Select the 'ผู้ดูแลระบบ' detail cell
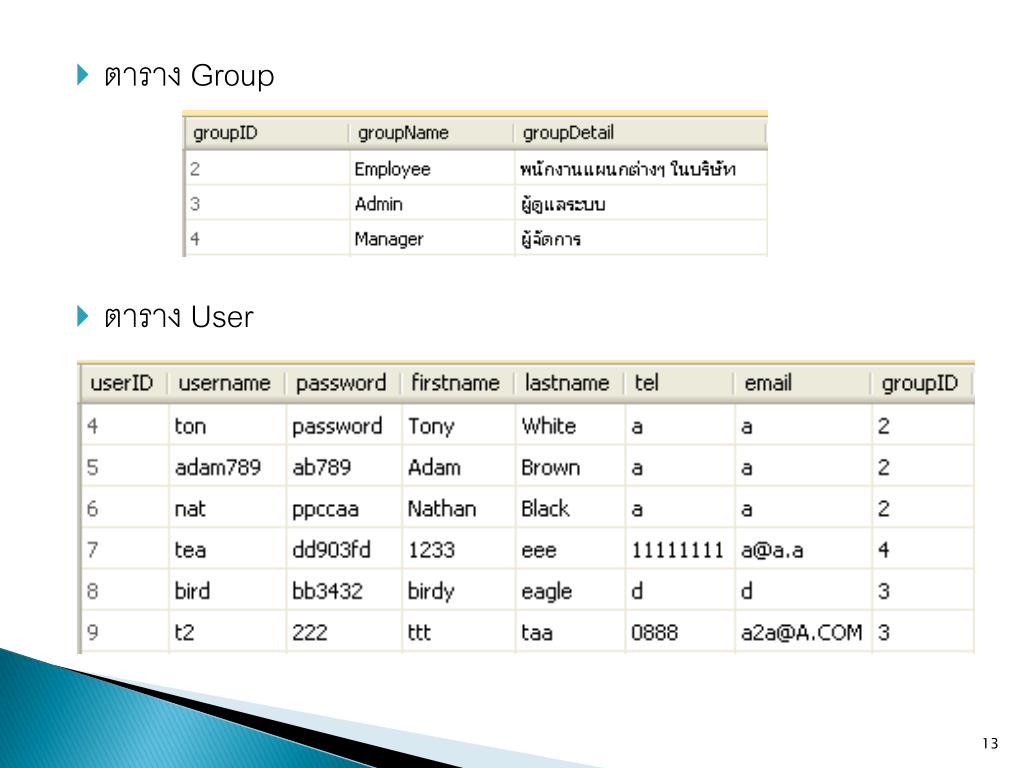1024x768 pixels. pos(641,204)
